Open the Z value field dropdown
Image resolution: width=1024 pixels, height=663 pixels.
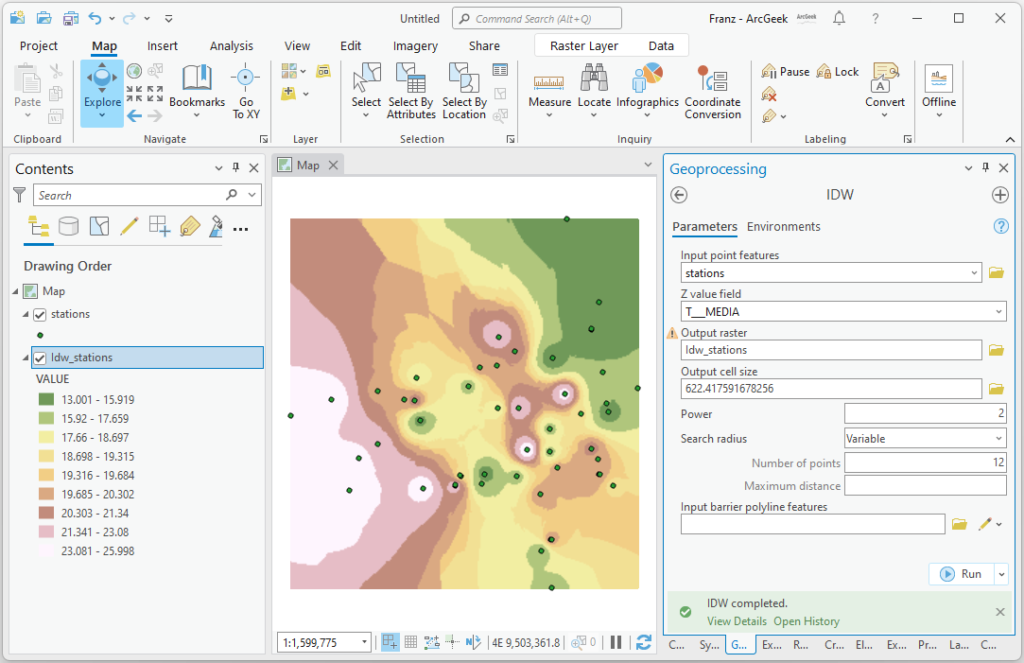click(x=999, y=312)
